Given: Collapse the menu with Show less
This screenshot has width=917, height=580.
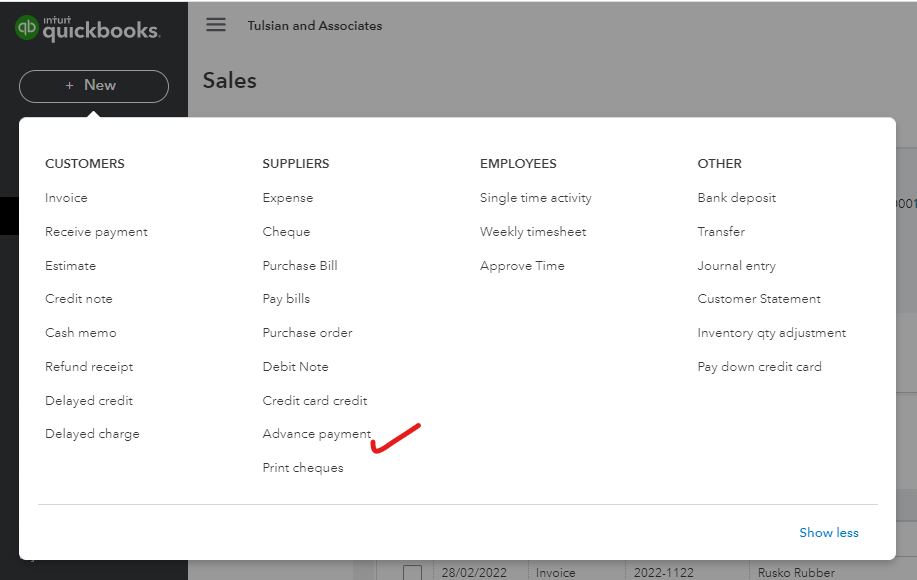Looking at the screenshot, I should [x=828, y=533].
